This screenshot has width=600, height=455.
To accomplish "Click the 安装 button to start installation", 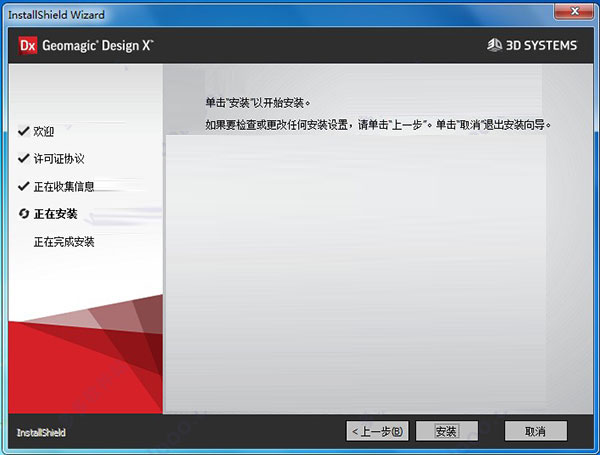I will pos(447,431).
